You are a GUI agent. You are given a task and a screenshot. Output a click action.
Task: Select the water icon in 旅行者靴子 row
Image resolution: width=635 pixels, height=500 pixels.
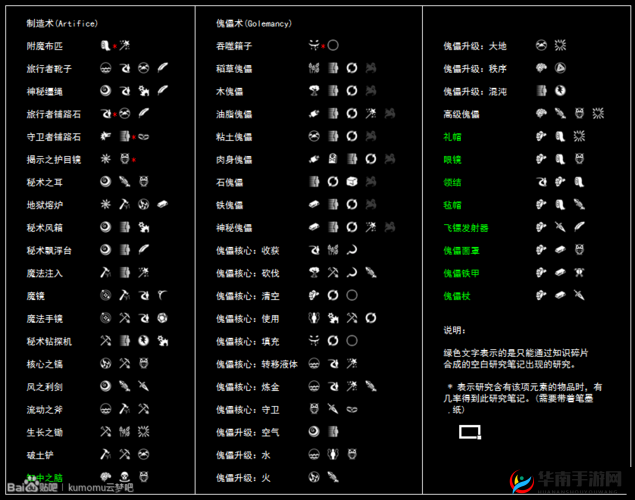point(105,68)
